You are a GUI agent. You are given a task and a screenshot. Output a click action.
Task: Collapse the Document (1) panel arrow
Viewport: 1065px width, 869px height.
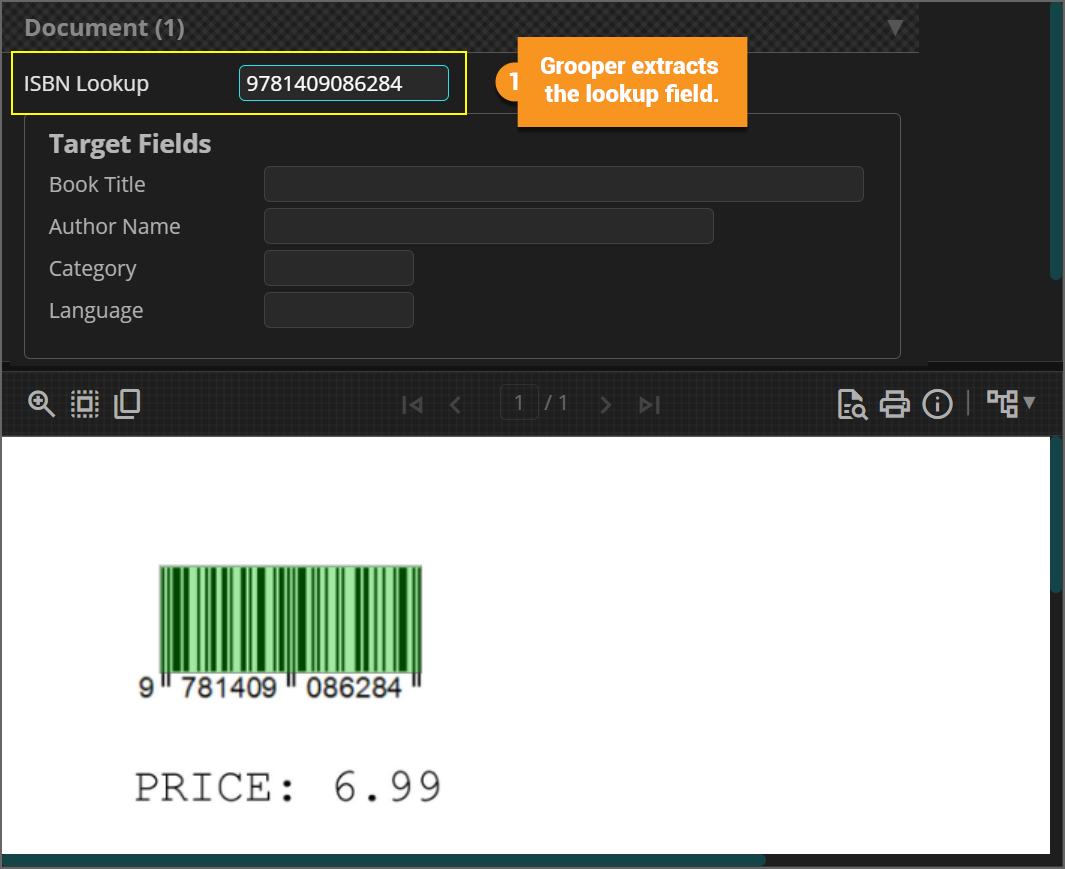(895, 27)
